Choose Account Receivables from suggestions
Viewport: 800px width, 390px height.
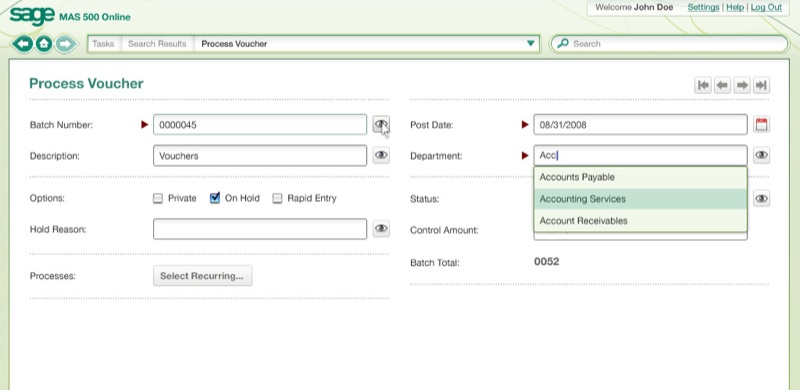pyautogui.click(x=640, y=221)
